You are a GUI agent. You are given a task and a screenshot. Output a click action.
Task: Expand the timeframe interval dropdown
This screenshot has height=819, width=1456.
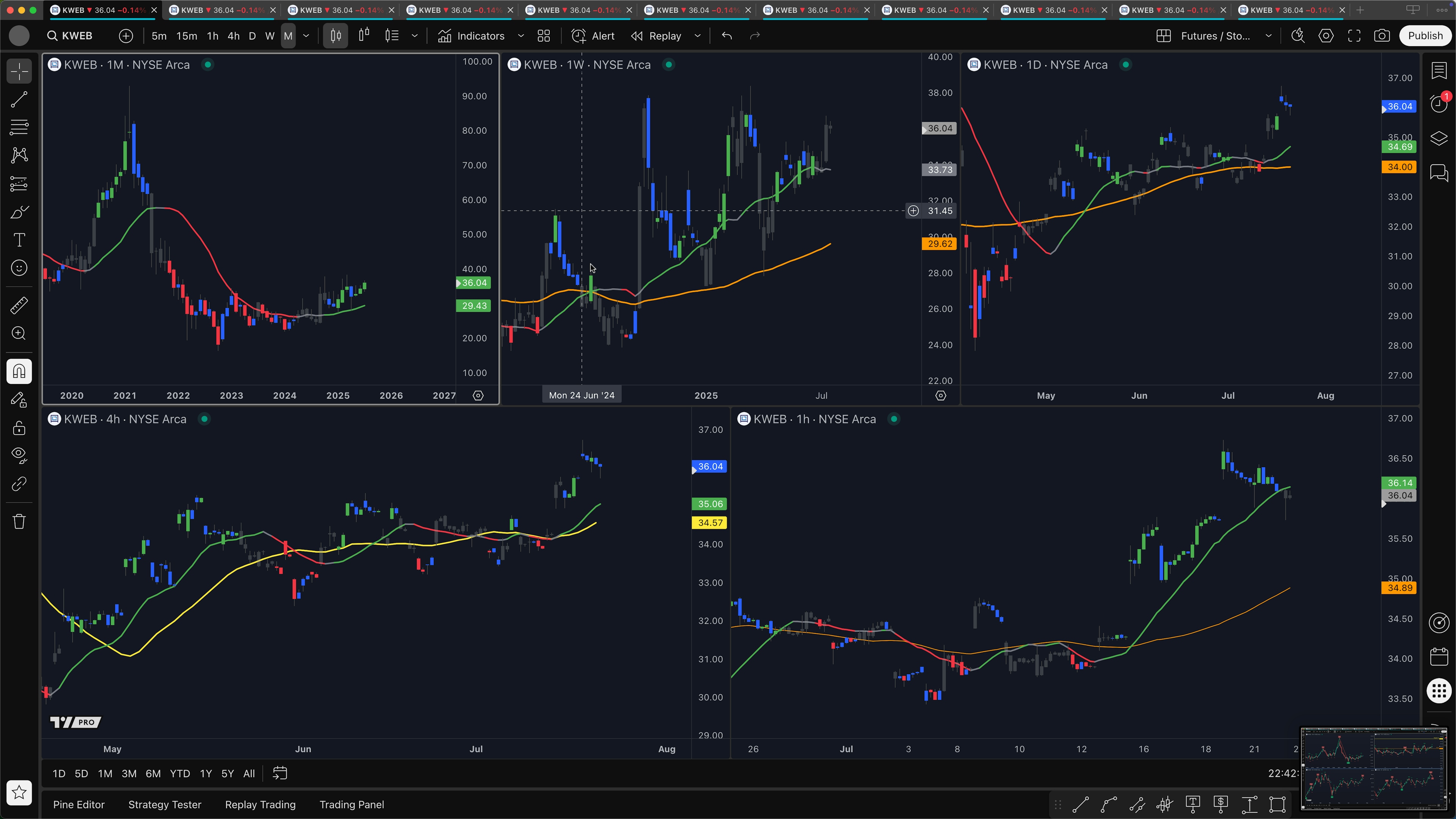(x=306, y=36)
